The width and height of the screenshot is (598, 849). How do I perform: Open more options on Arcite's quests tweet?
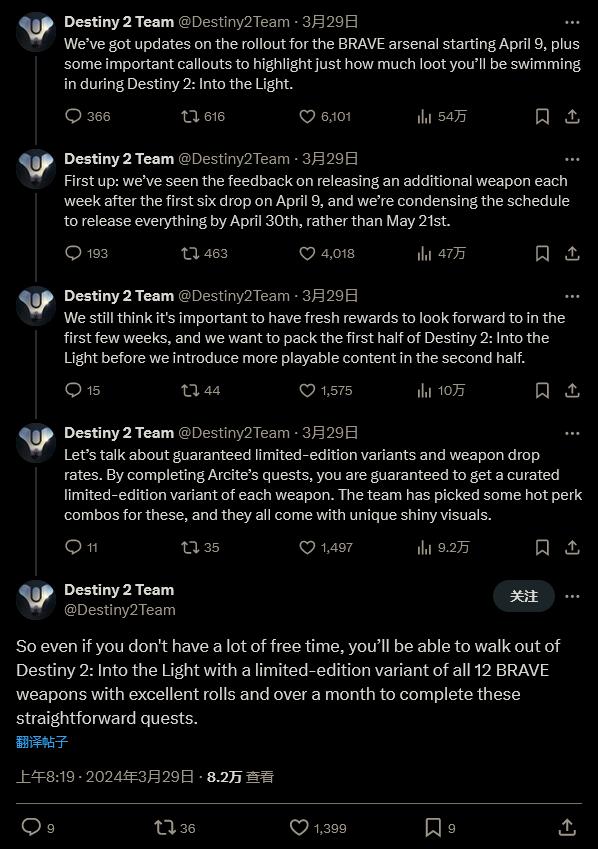click(x=573, y=433)
